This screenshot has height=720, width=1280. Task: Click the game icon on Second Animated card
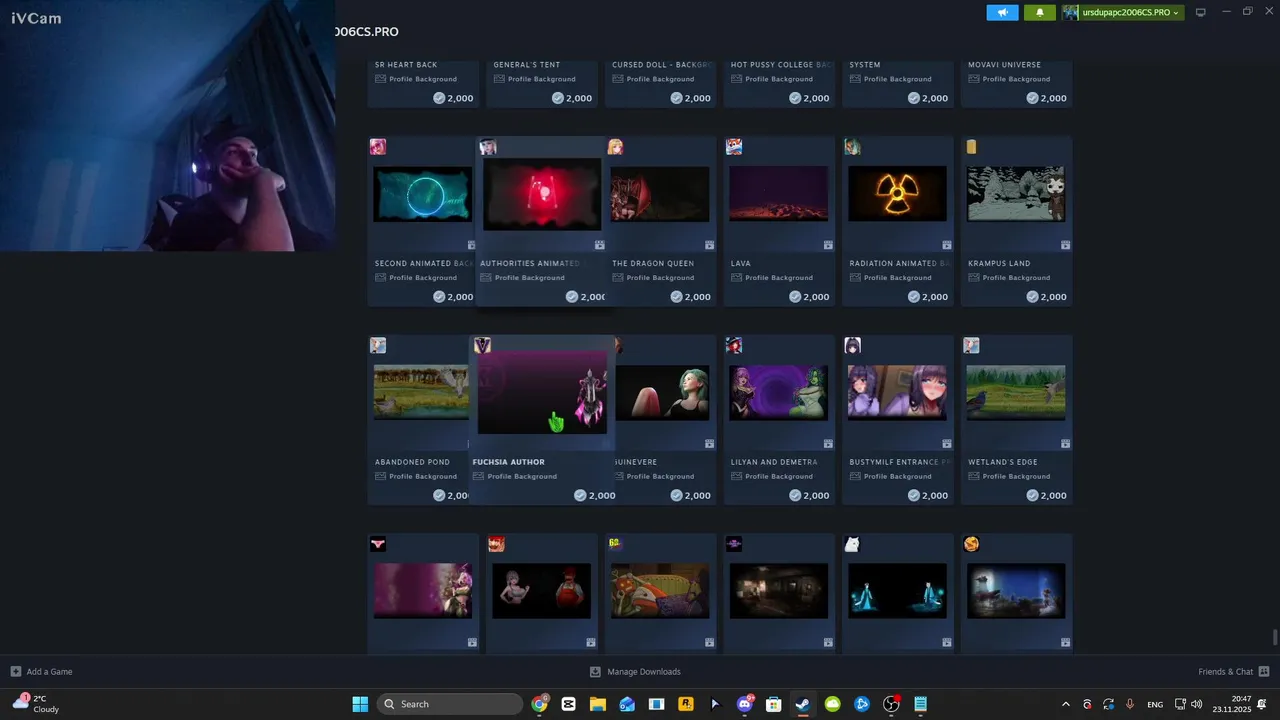[378, 147]
